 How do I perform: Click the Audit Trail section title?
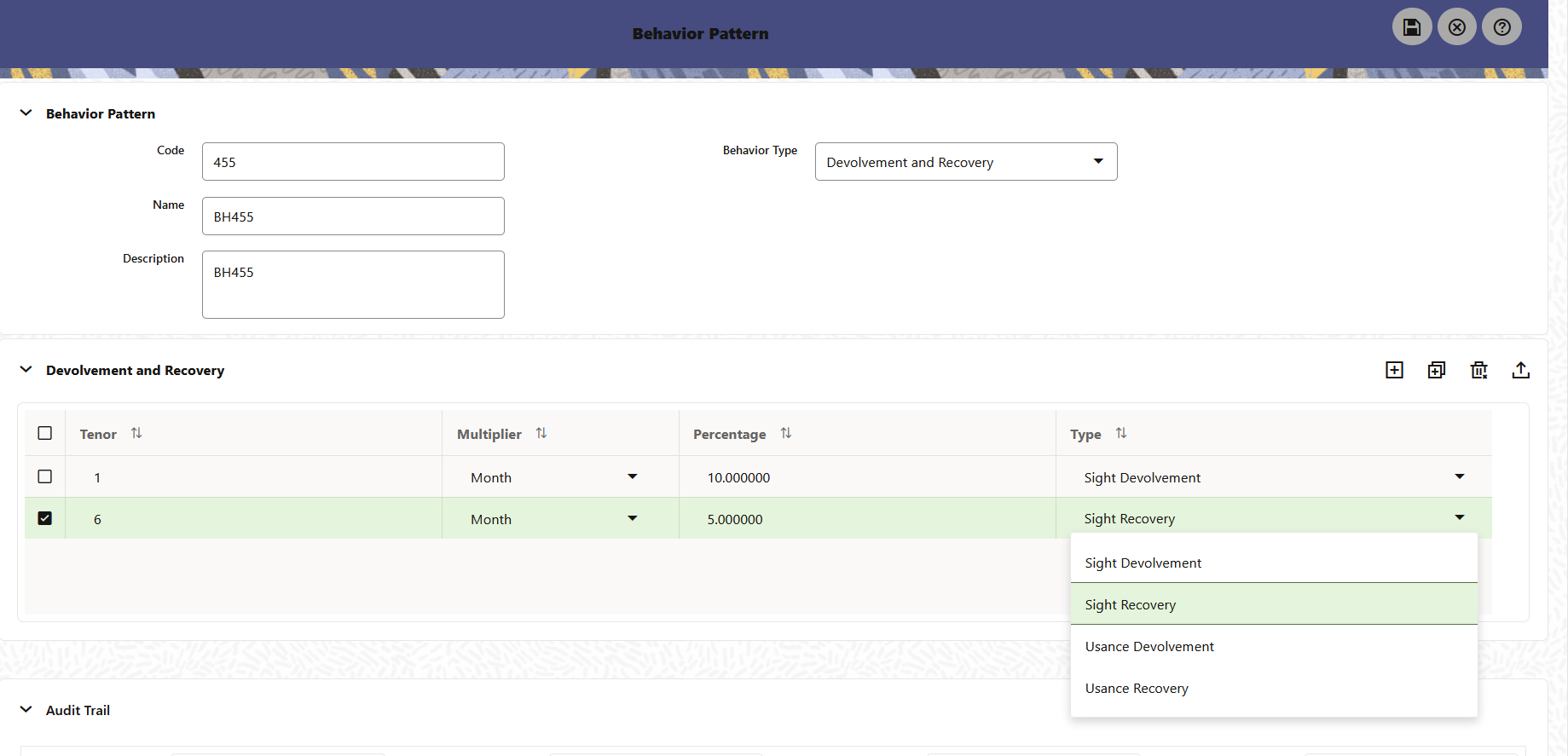click(78, 710)
